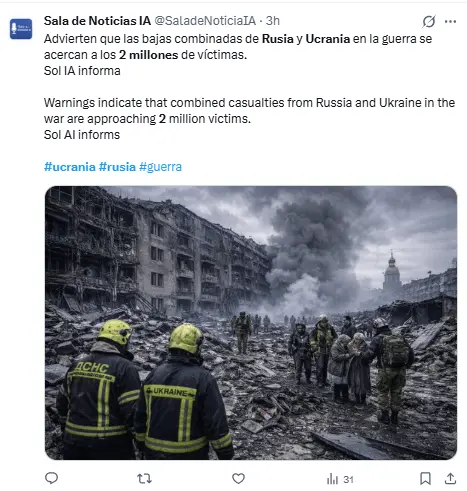The height and width of the screenshot is (491, 467).
Task: Repost the tweet using the retweet icon
Action: pos(144,479)
